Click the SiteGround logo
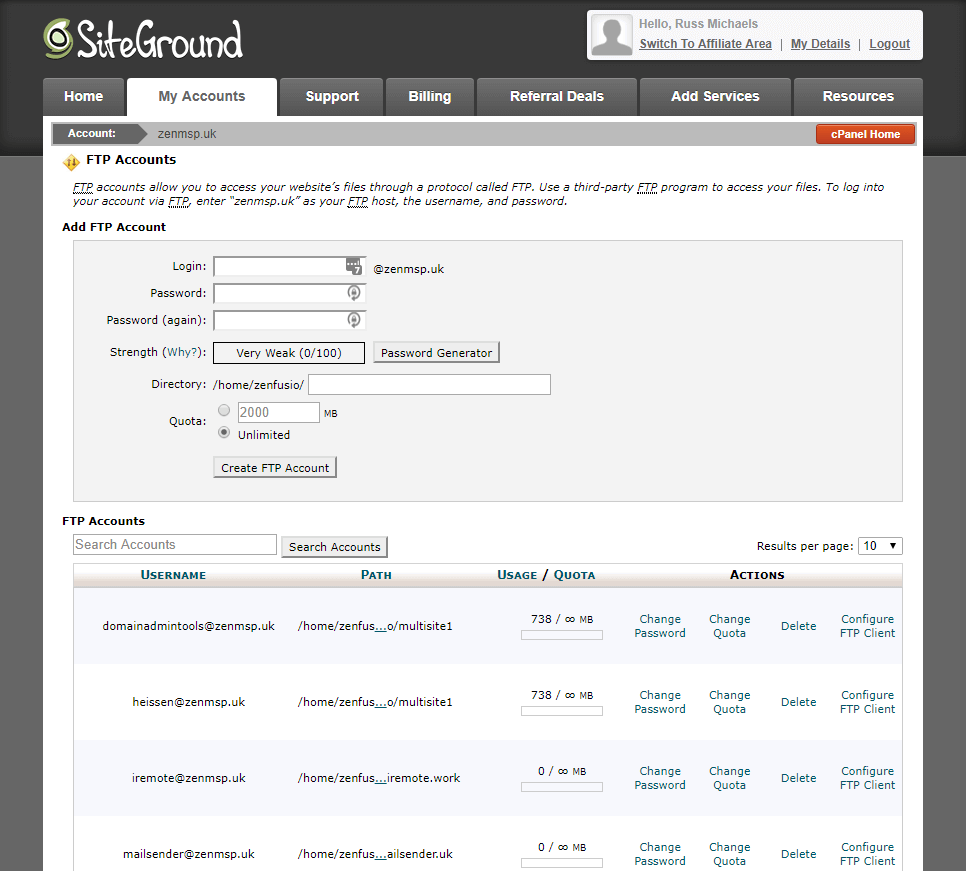The image size is (966, 871). pos(144,39)
